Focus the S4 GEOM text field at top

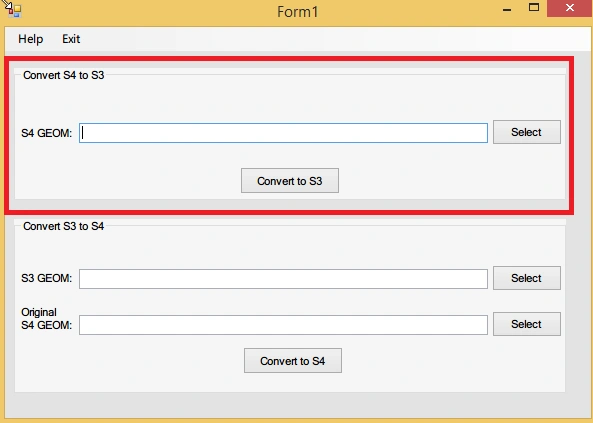coord(283,133)
